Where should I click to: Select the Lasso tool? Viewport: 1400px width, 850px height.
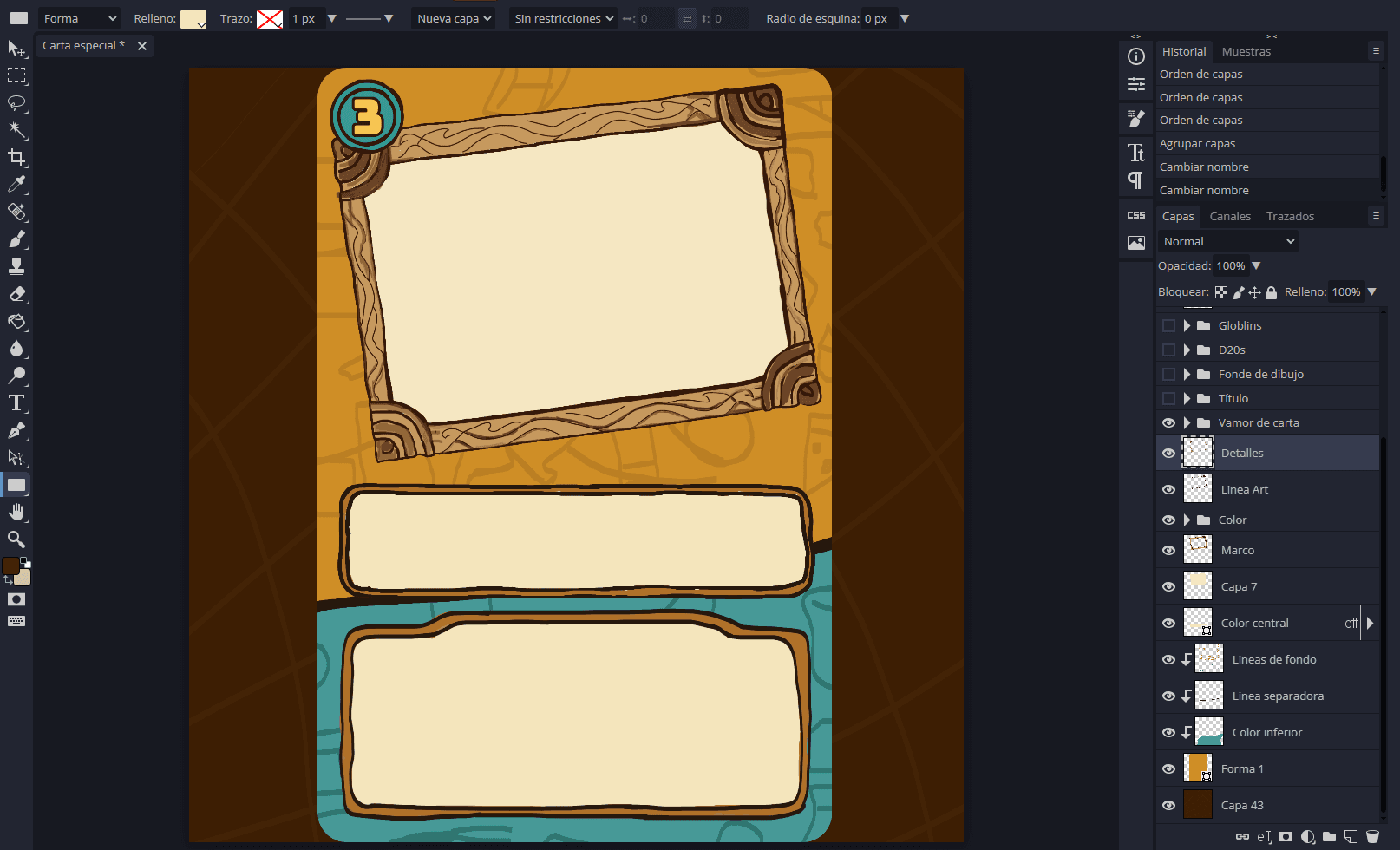coord(16,102)
